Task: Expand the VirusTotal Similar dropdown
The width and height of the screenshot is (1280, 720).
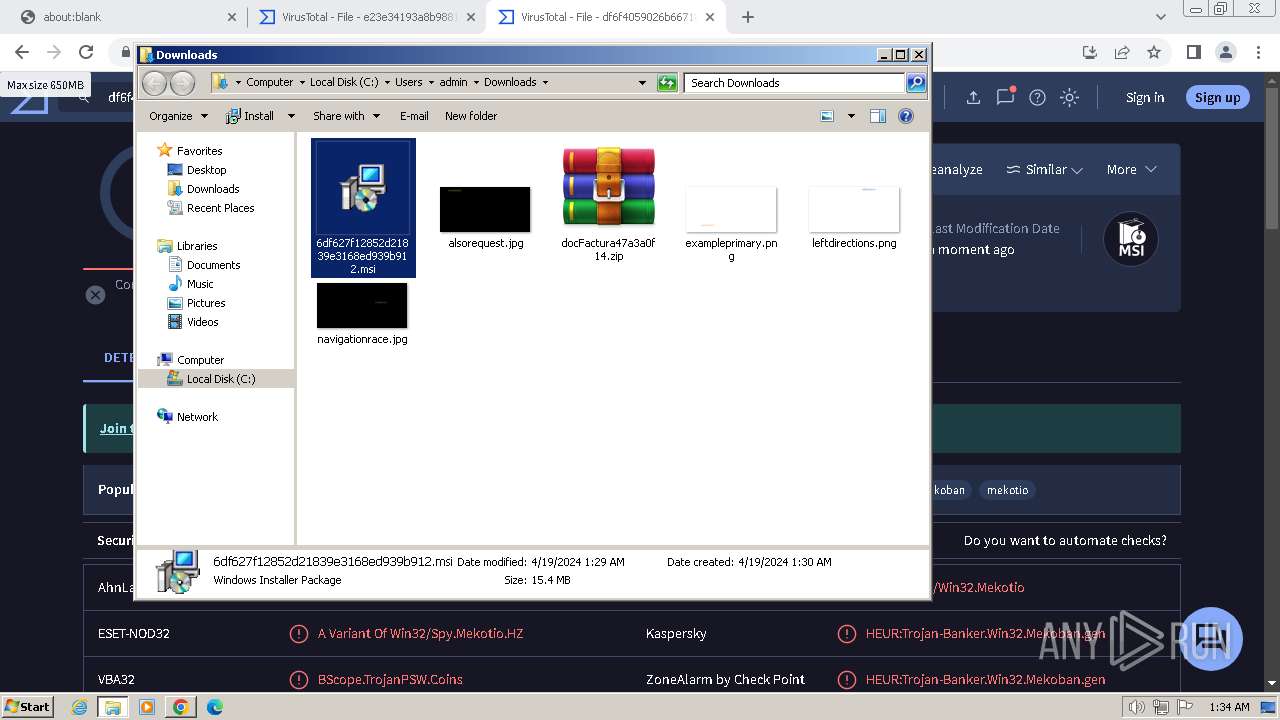Action: [1044, 170]
